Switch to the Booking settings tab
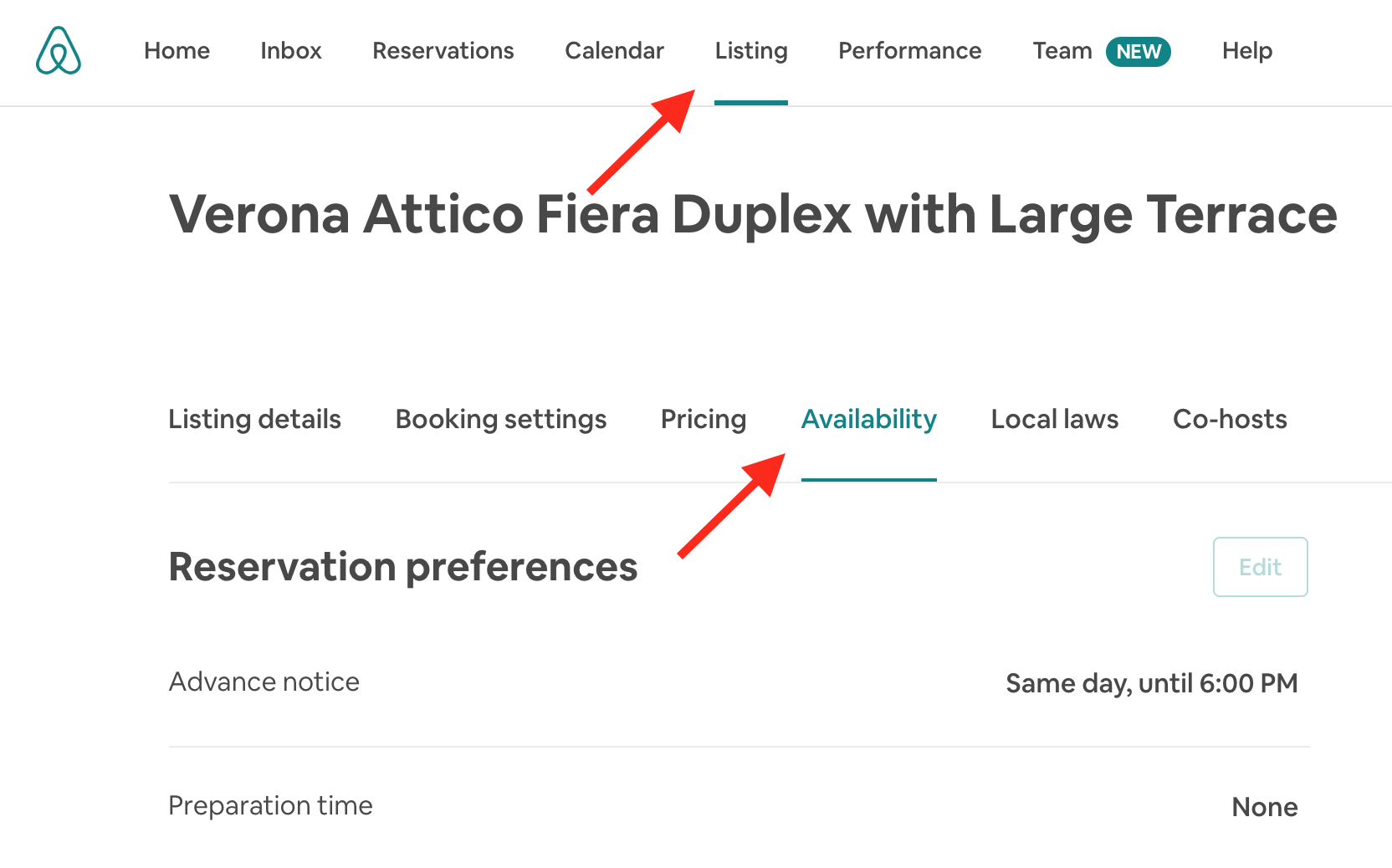Image resolution: width=1392 pixels, height=868 pixels. coord(500,419)
